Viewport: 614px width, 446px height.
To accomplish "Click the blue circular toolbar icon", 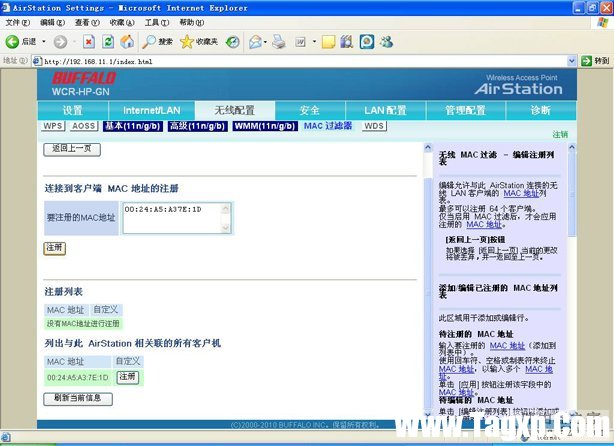I will coord(367,42).
